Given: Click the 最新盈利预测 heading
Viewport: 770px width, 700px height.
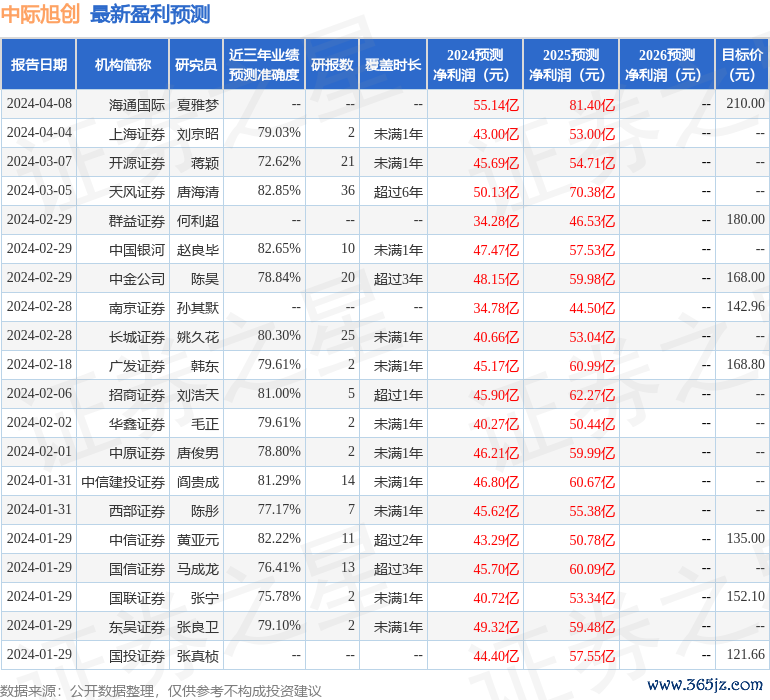Looking at the screenshot, I should pyautogui.click(x=150, y=14).
